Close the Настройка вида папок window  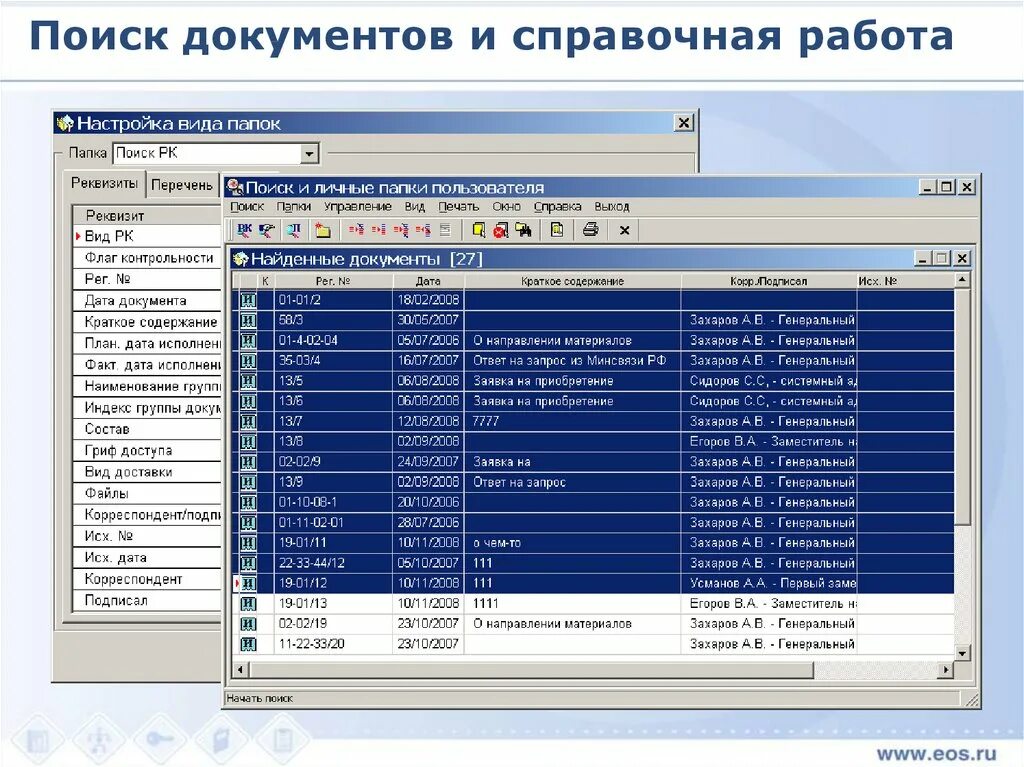point(683,122)
